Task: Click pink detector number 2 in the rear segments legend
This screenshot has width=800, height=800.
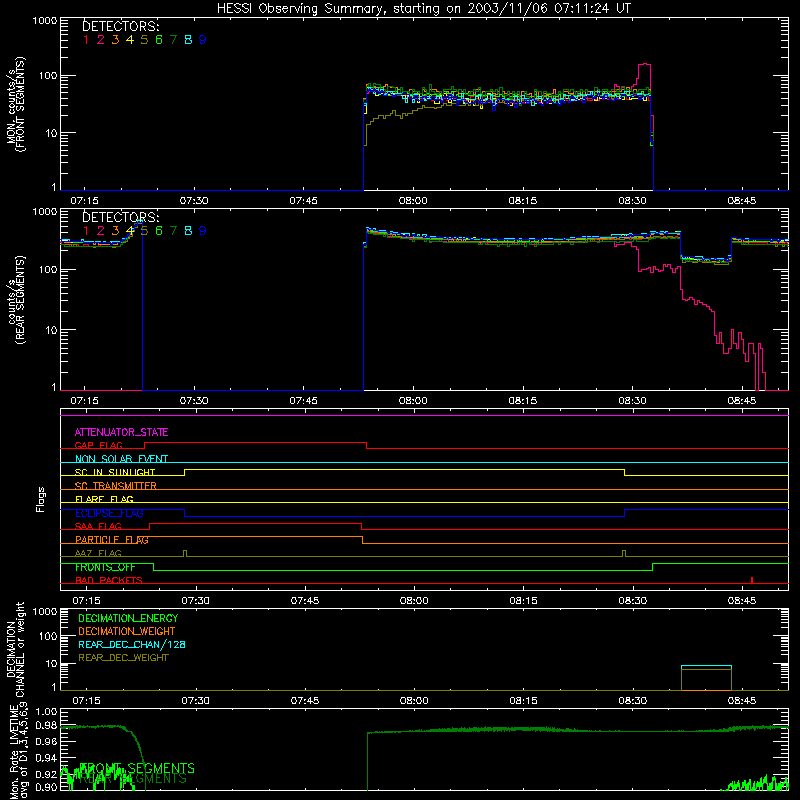Action: (101, 231)
